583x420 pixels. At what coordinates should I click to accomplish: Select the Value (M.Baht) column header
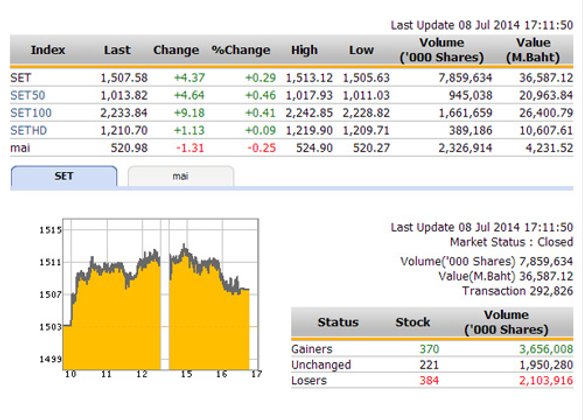533,50
